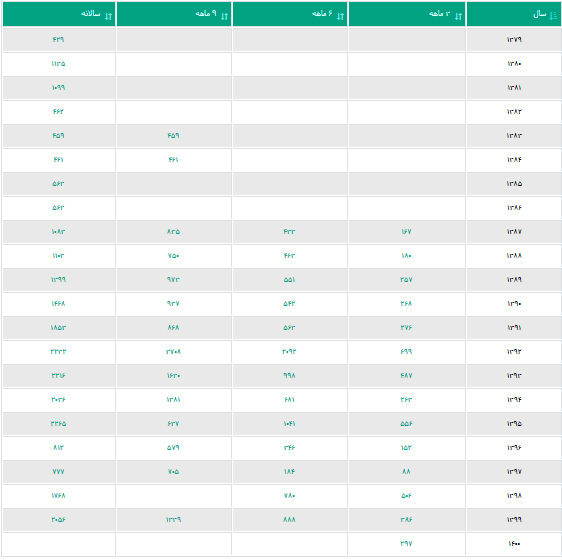The height and width of the screenshot is (560, 562).
Task: Click nine-month value ۹۷۳
Action: click(x=173, y=280)
